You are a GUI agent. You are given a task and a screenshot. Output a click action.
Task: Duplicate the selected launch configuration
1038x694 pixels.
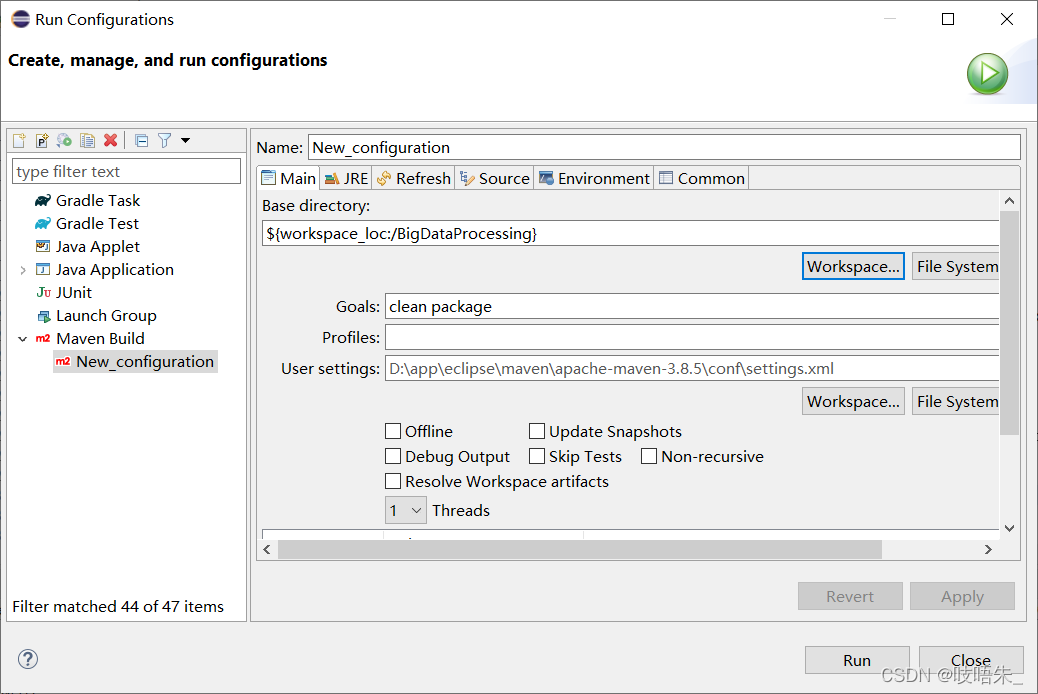(87, 140)
